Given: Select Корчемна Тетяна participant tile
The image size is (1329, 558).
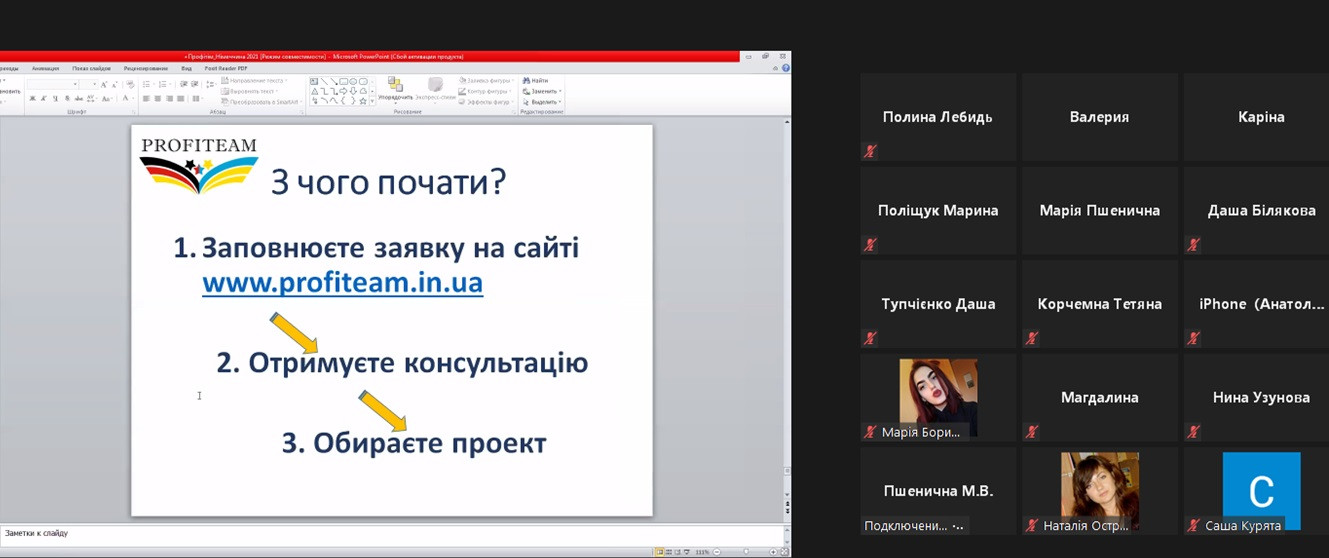Looking at the screenshot, I should pos(1100,304).
